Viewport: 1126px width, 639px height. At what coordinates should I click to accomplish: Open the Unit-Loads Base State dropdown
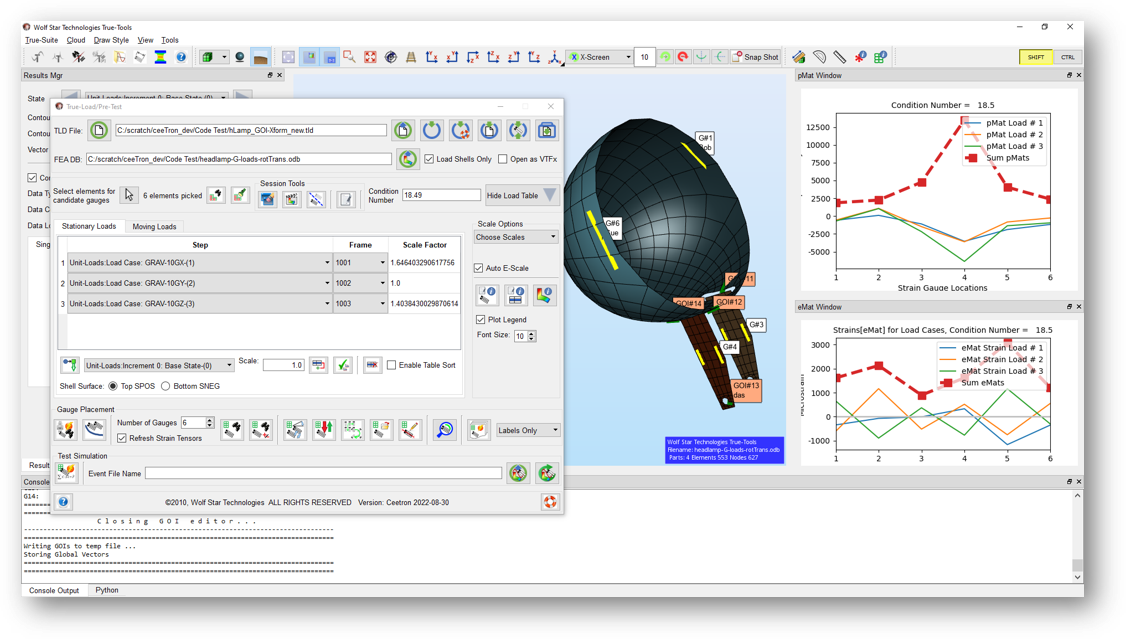pos(159,365)
